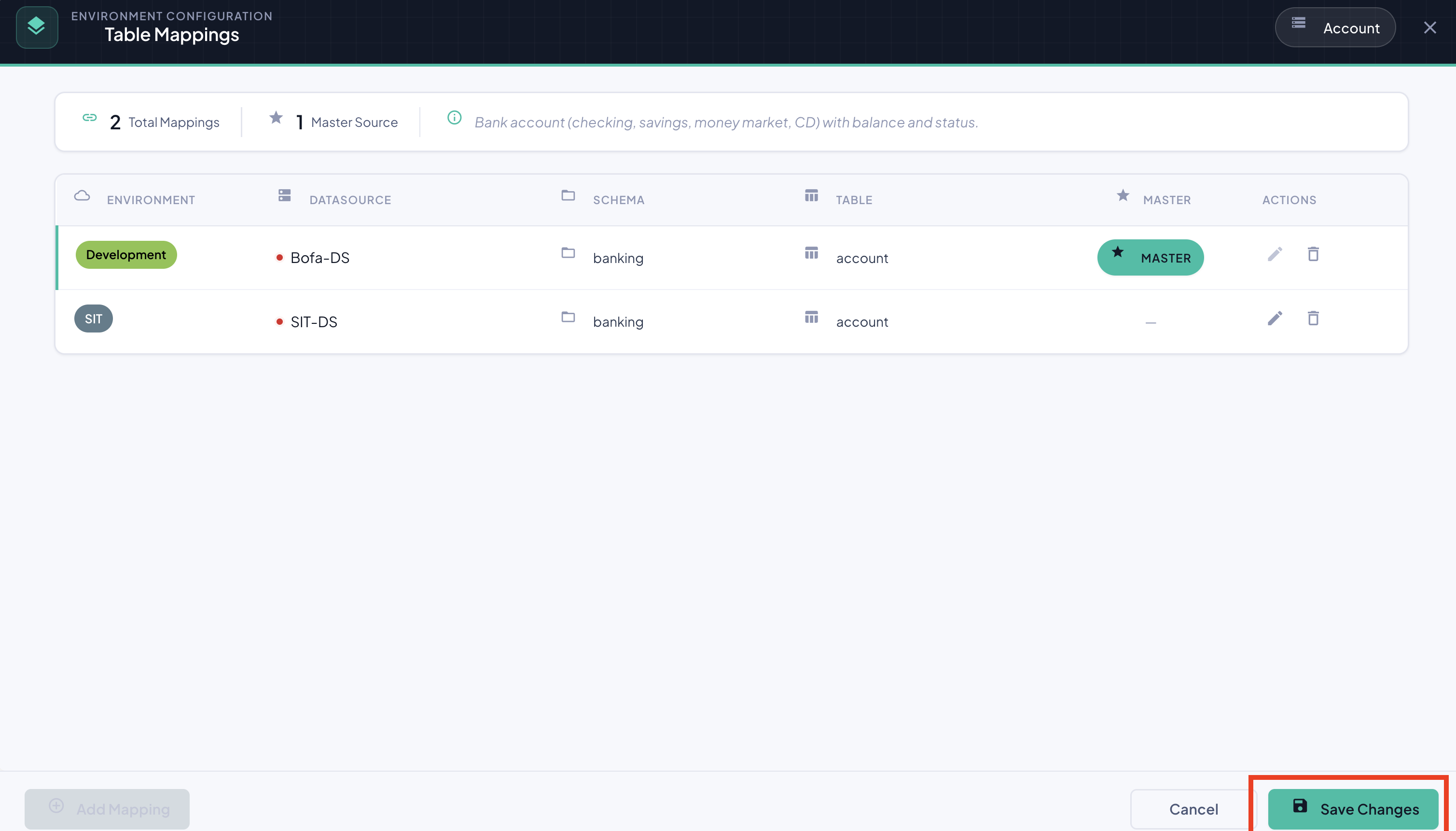Set SIT row as master via dash
Viewport: 1456px width, 831px height.
pos(1151,322)
